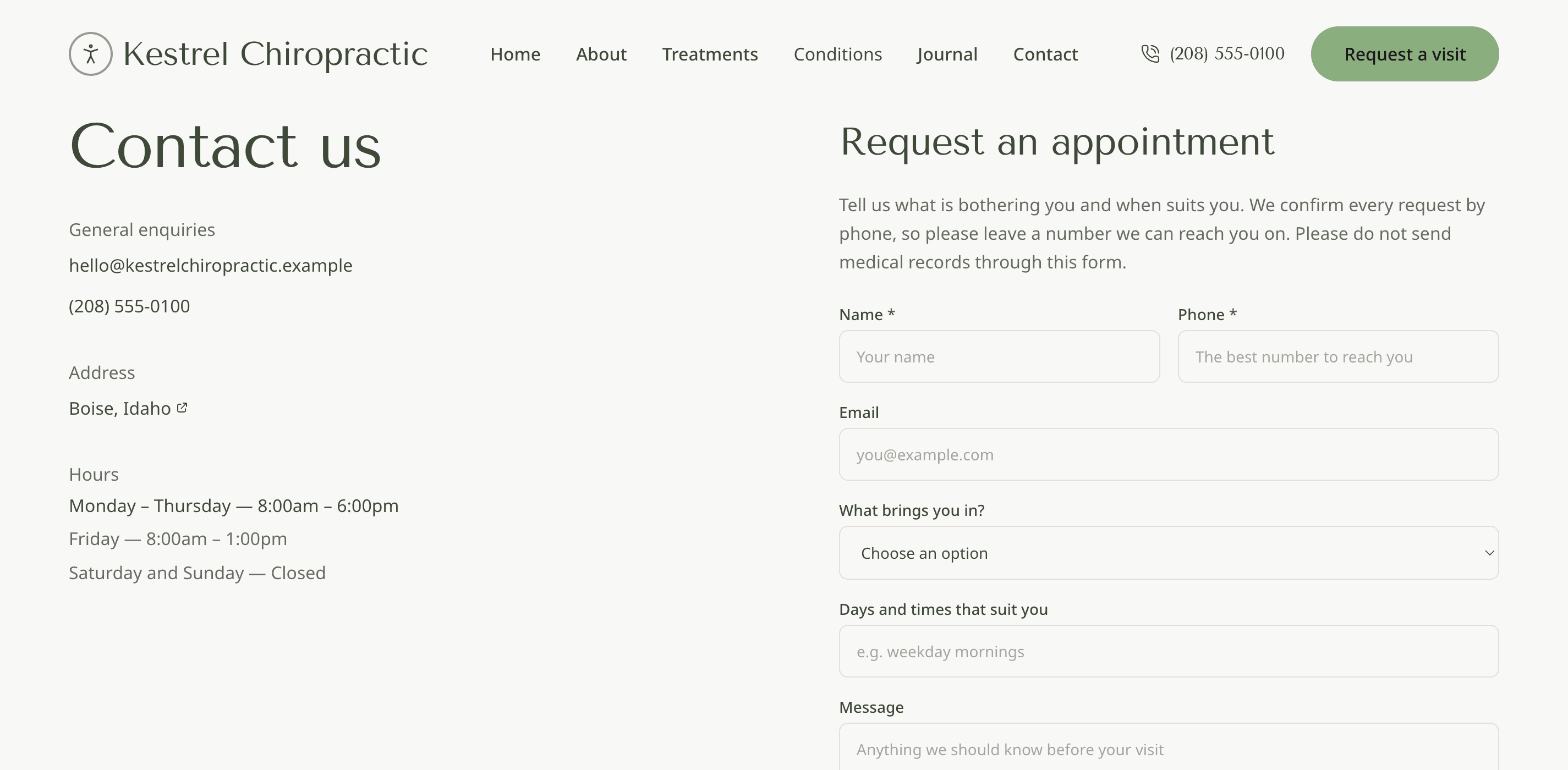1568x770 pixels.
Task: Focus the Name input field
Action: (x=999, y=357)
